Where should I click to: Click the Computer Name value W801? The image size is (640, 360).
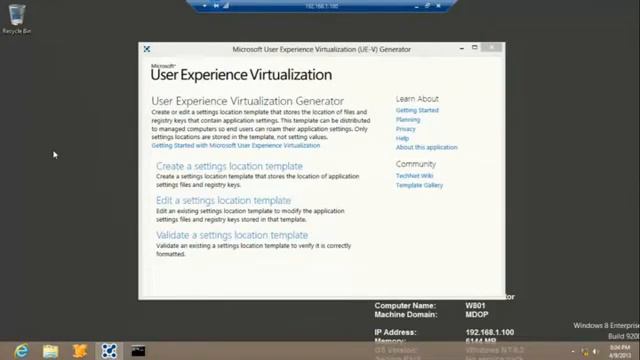[475, 306]
